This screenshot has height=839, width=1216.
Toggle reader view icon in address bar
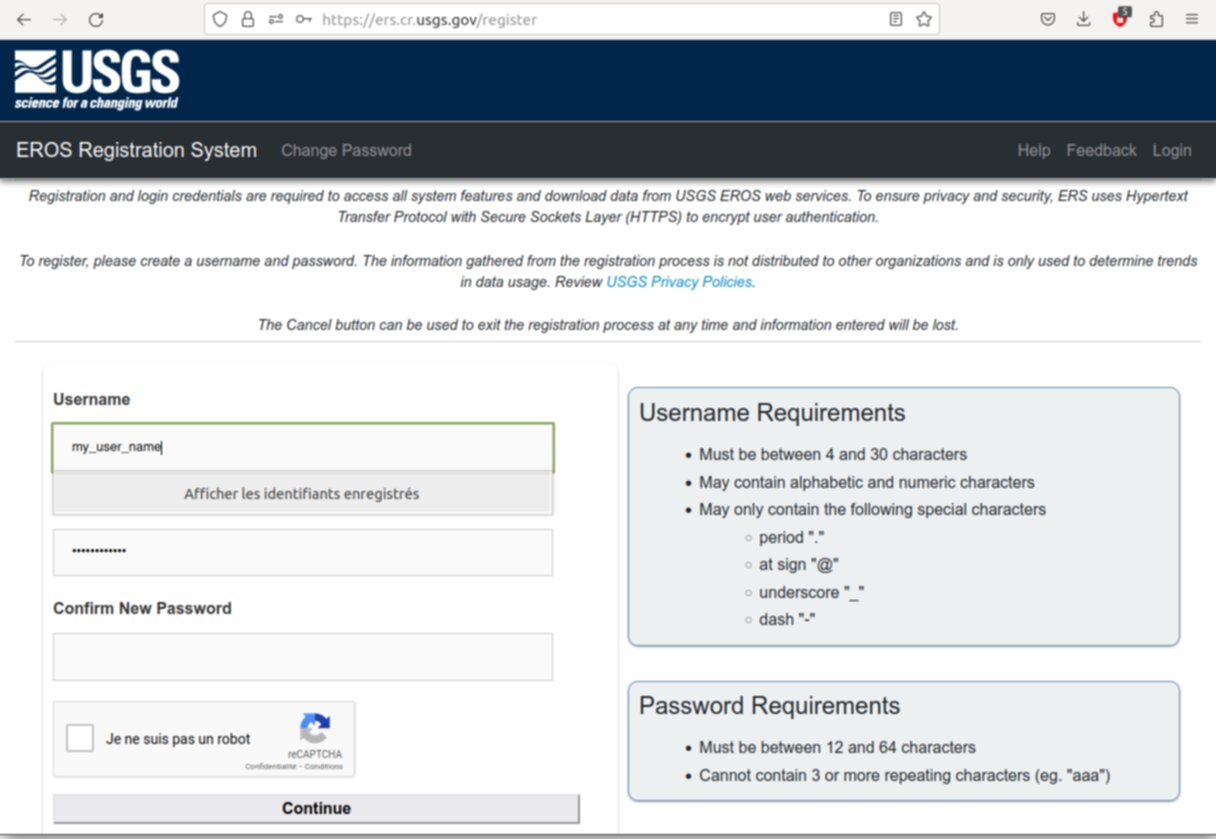point(896,19)
